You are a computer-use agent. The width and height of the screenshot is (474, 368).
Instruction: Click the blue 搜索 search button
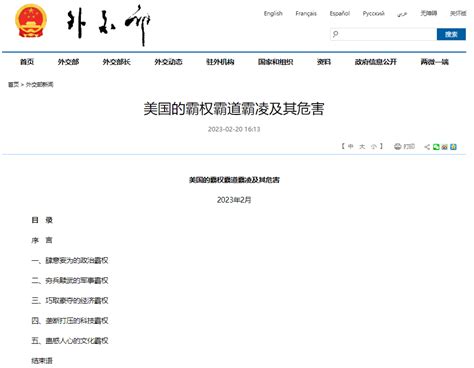[x=451, y=34]
